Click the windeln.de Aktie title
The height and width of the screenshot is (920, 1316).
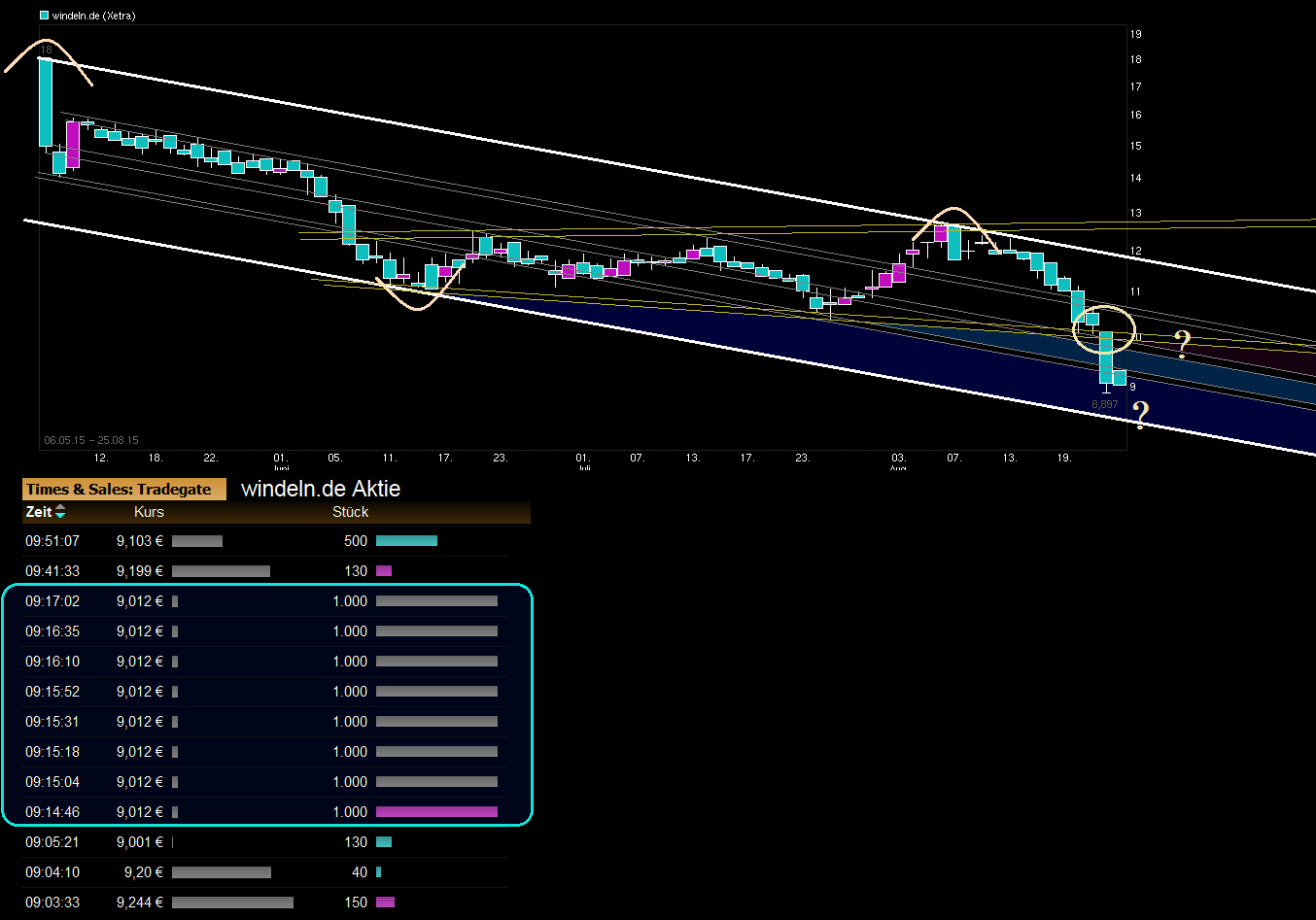point(321,489)
